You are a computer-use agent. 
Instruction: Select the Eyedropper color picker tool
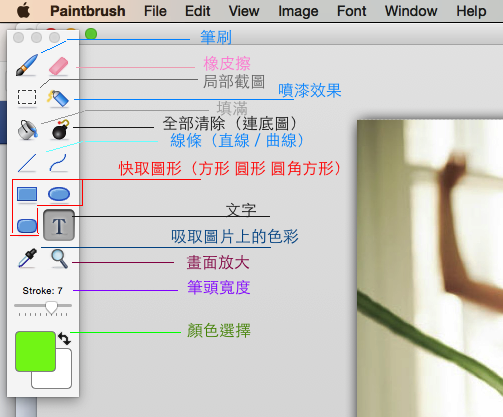(27, 258)
